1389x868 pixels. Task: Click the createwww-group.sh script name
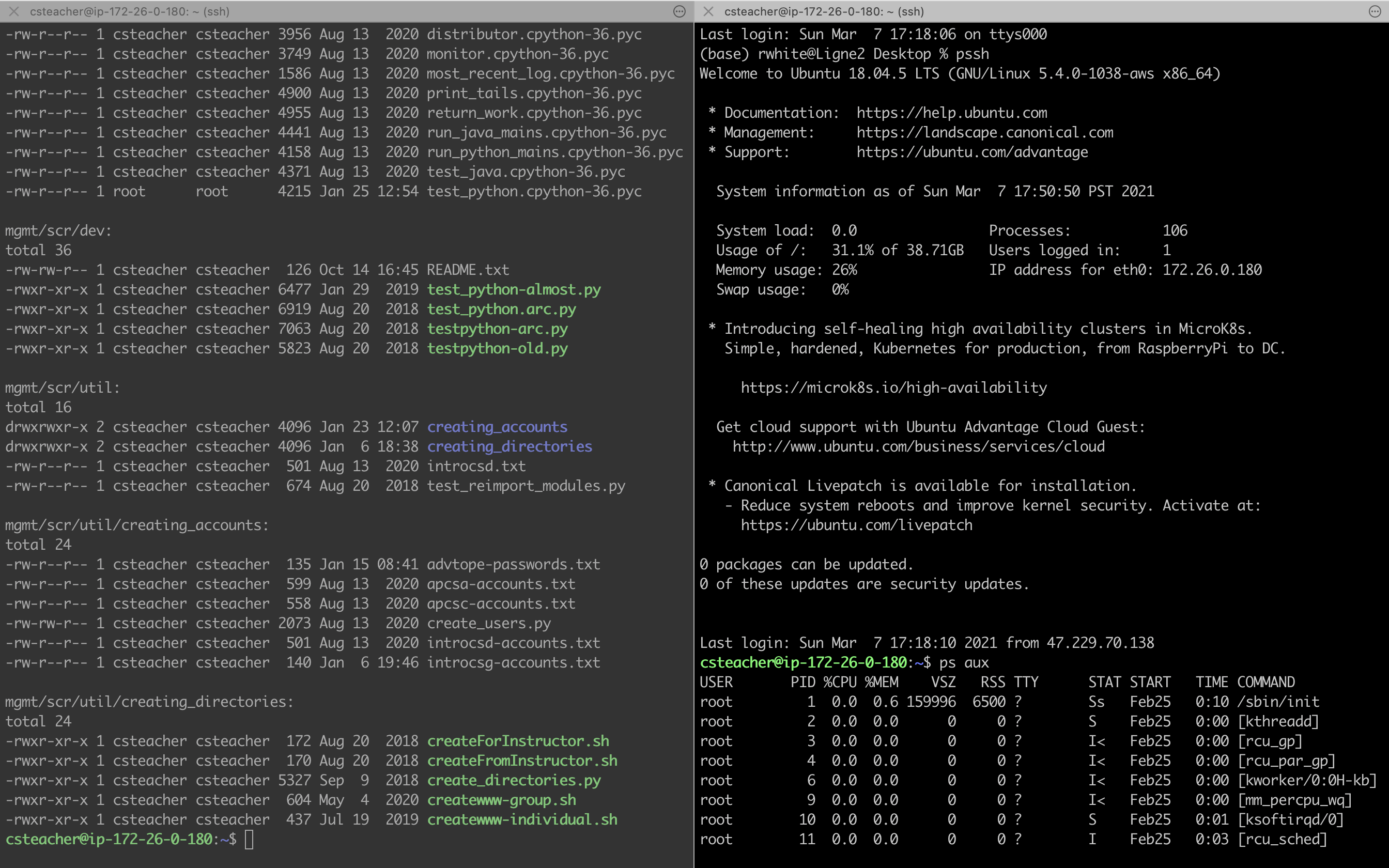coord(501,800)
